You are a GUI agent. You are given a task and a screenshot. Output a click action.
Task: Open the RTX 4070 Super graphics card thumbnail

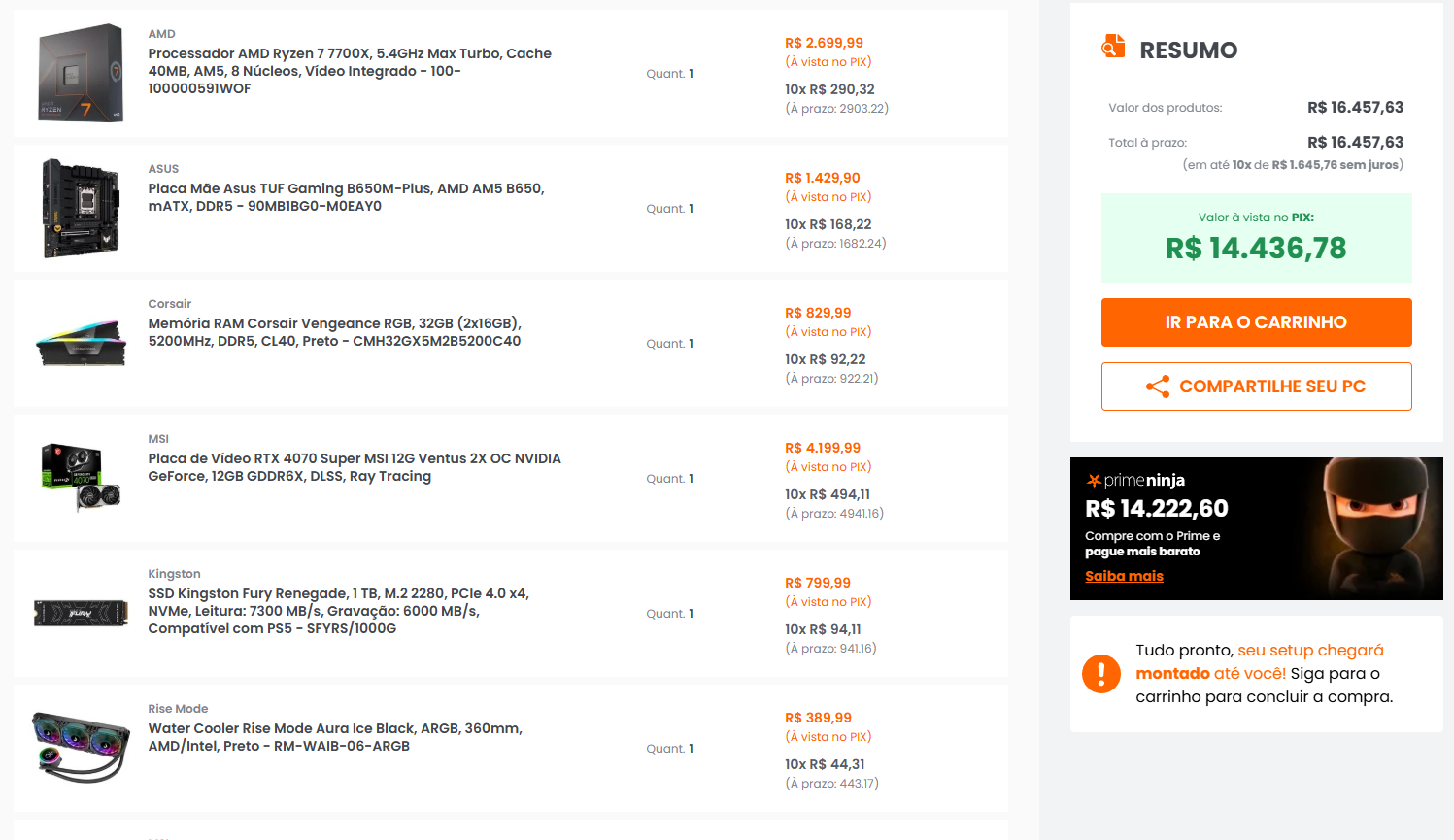click(x=81, y=478)
